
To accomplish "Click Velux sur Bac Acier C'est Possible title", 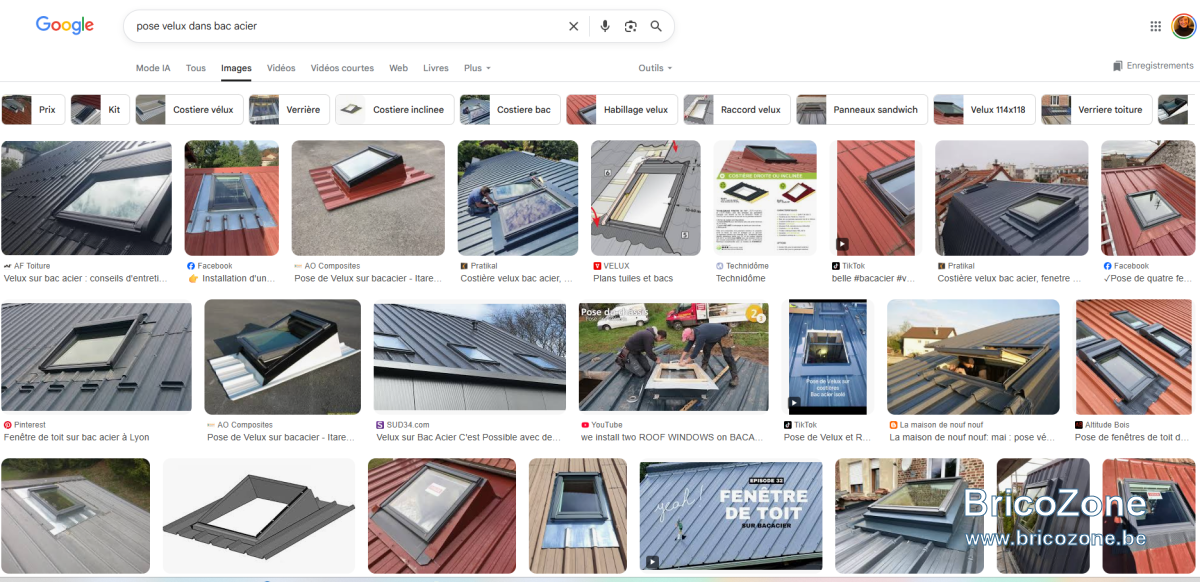I will pyautogui.click(x=467, y=437).
